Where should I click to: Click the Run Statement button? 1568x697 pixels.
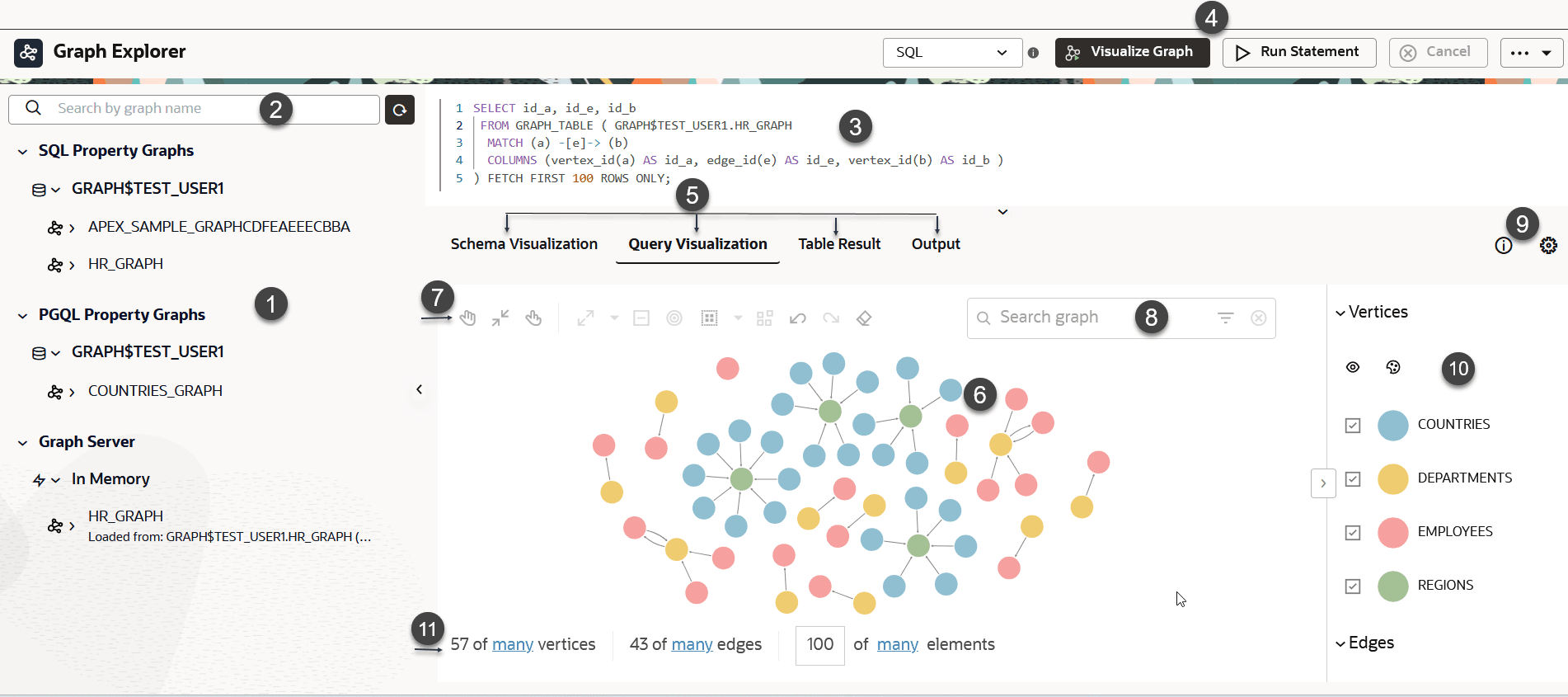pos(1299,52)
